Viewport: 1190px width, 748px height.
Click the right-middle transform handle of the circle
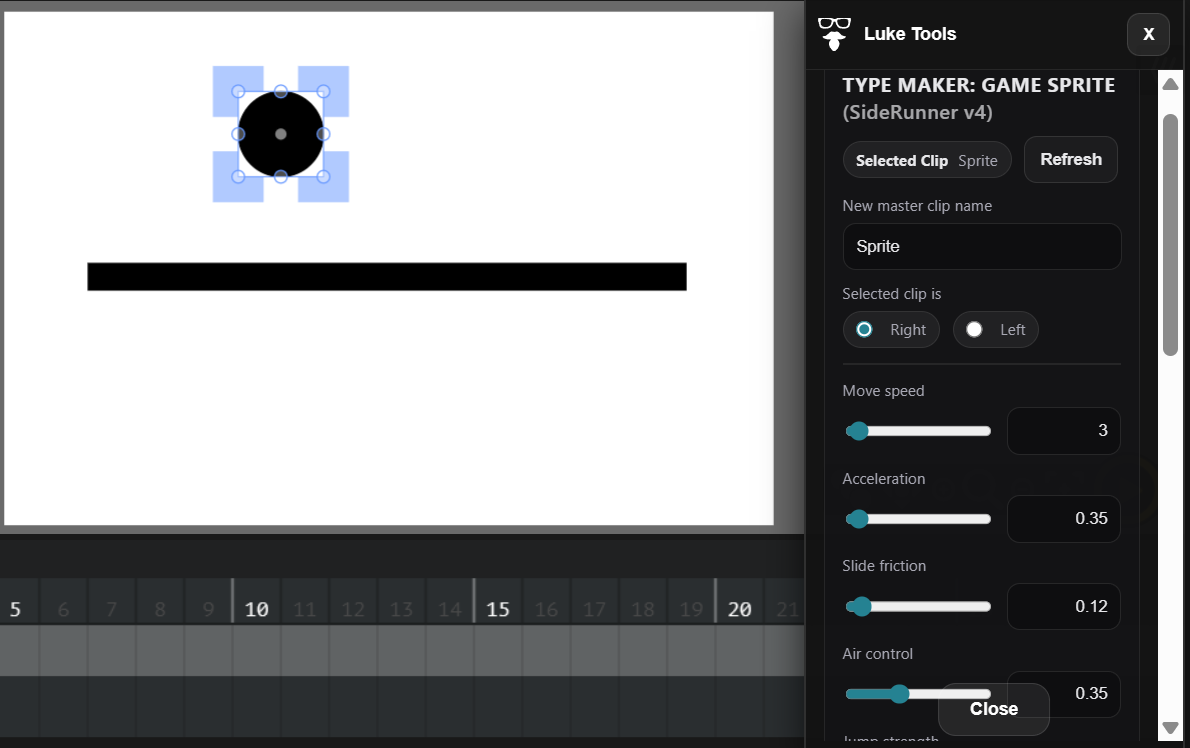click(324, 134)
